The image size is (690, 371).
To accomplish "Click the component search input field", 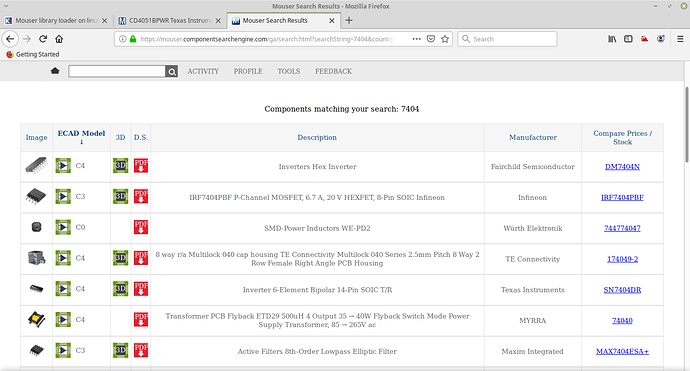I will (117, 71).
